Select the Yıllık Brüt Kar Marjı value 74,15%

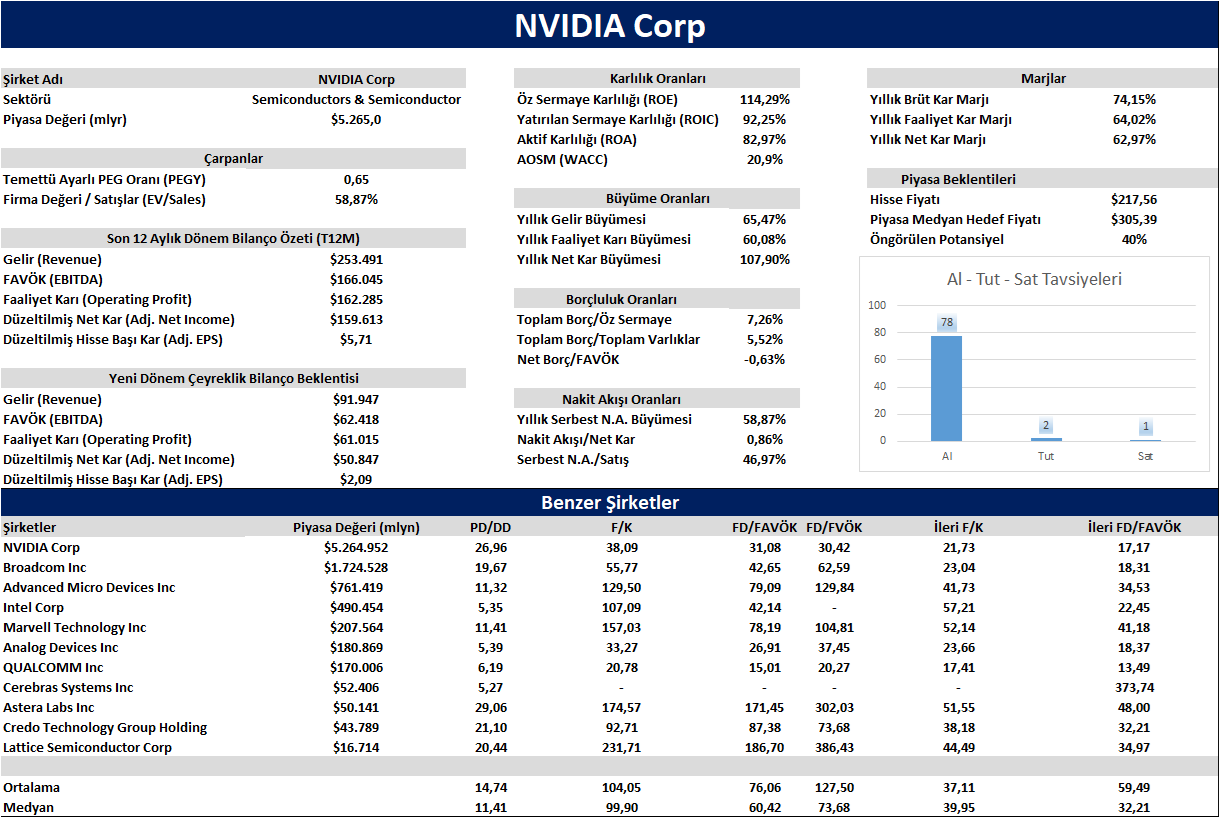[x=1134, y=99]
